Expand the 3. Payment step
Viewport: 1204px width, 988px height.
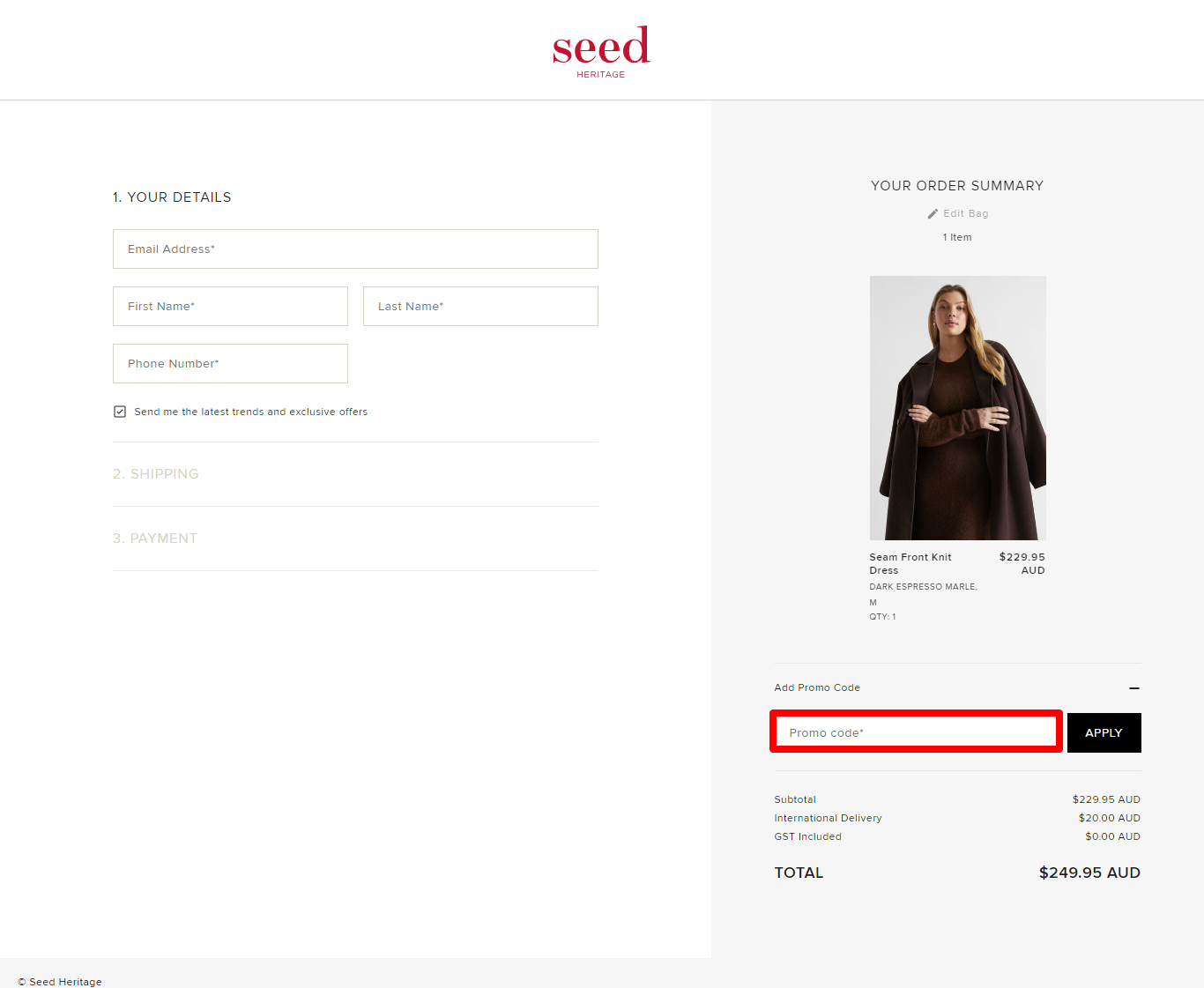coord(155,539)
